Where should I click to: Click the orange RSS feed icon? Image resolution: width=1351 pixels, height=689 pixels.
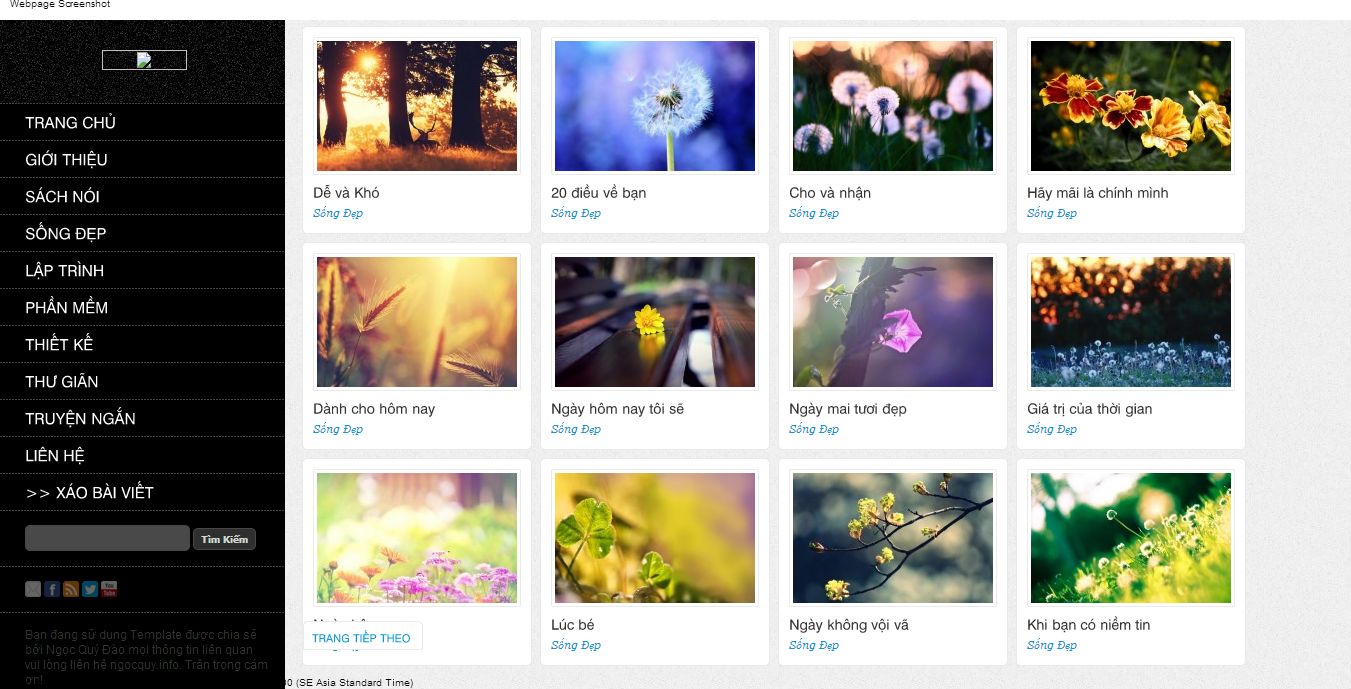[71, 589]
